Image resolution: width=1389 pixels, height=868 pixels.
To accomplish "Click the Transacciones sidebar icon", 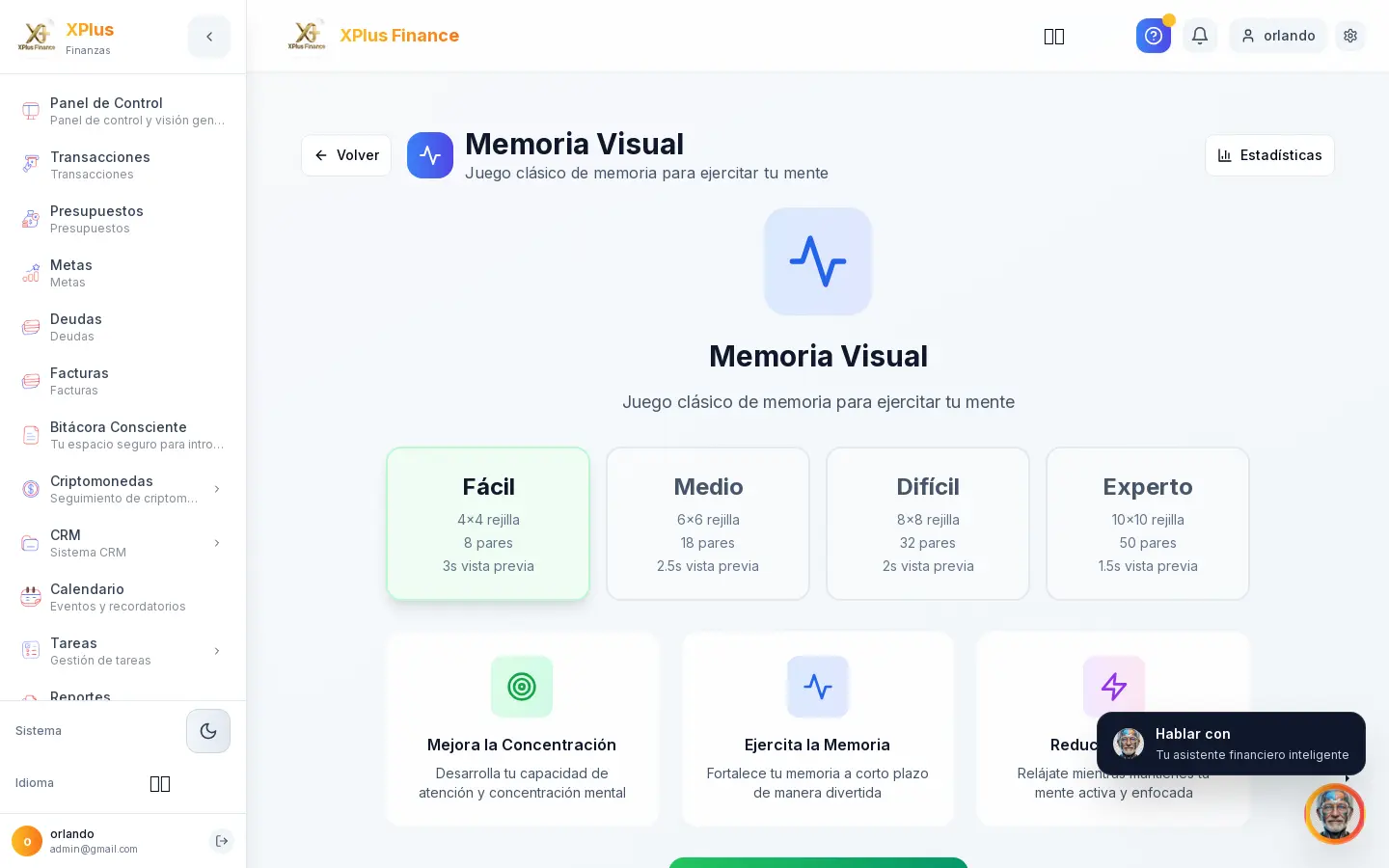I will pyautogui.click(x=31, y=165).
